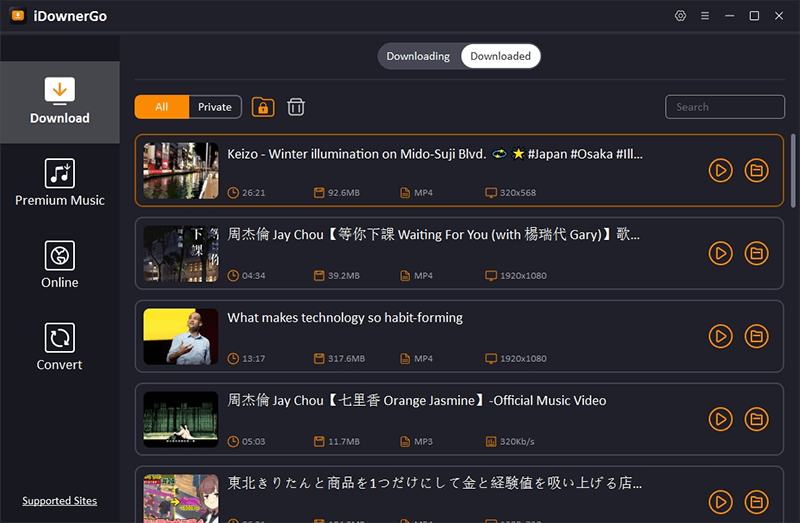The height and width of the screenshot is (523, 800).
Task: Open folder for habit-forming technology video
Action: click(757, 336)
